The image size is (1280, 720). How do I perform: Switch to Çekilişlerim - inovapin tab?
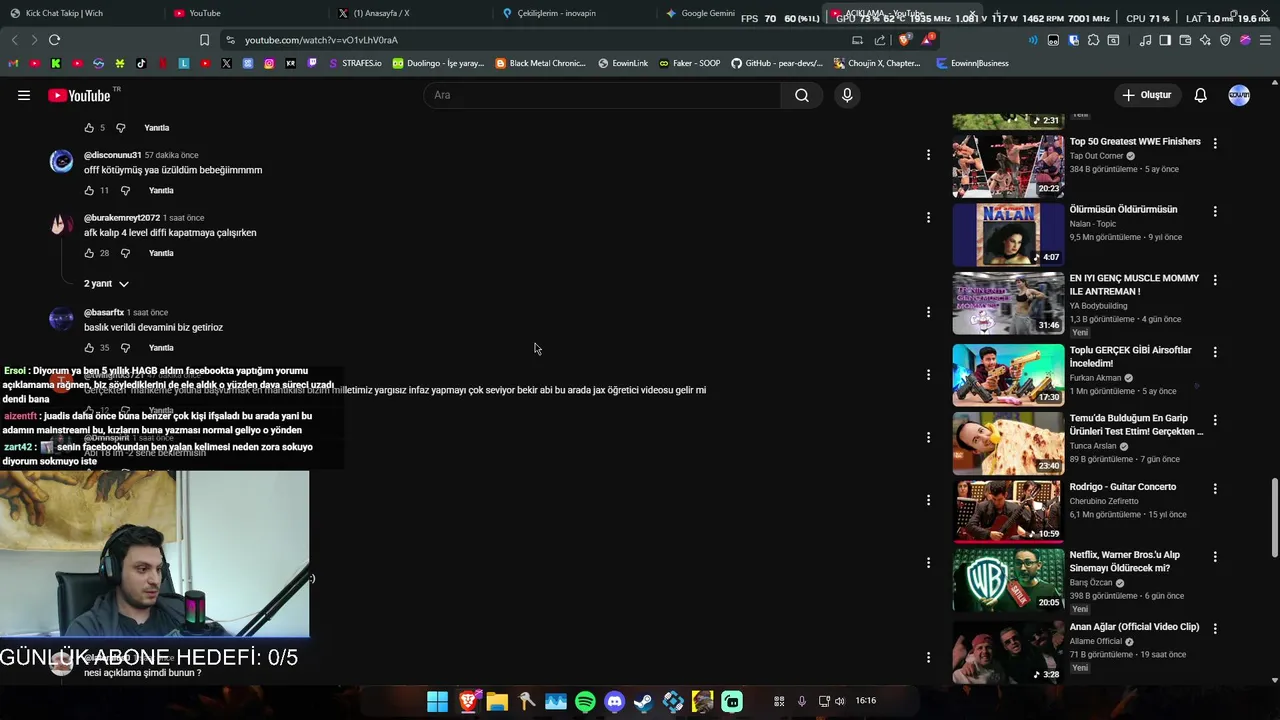(x=575, y=13)
